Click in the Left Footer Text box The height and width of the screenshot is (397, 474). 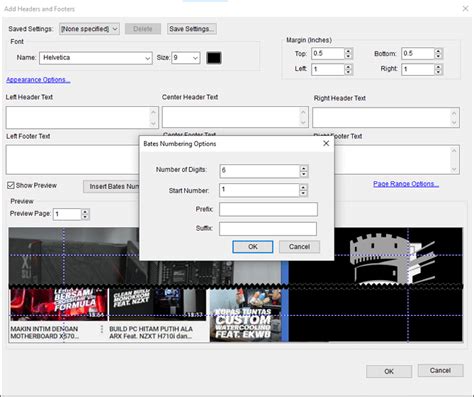[72, 160]
